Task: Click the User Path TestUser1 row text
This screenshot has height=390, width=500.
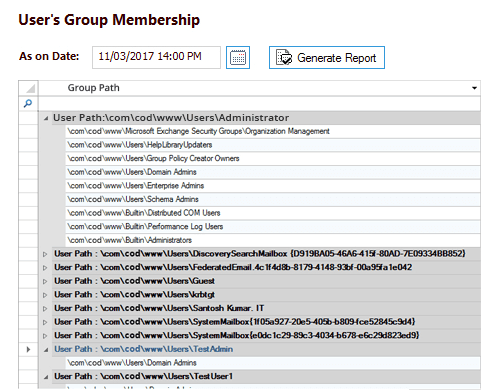Action: tap(144, 376)
